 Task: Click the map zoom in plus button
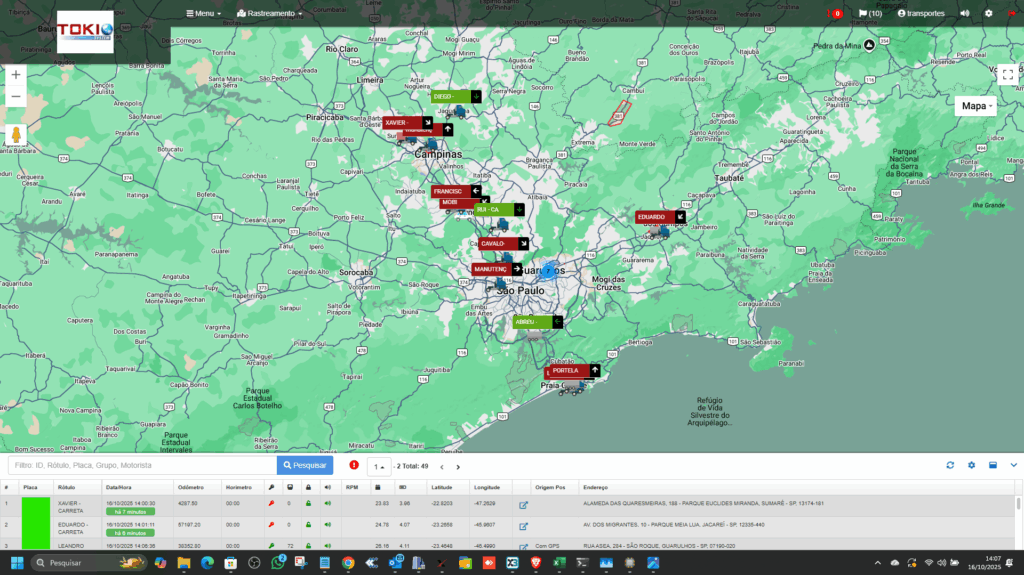(16, 74)
